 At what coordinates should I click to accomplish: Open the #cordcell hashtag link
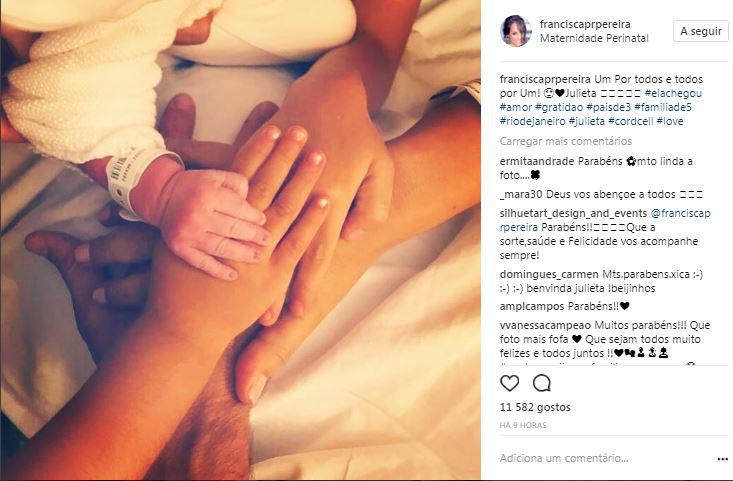(x=631, y=121)
